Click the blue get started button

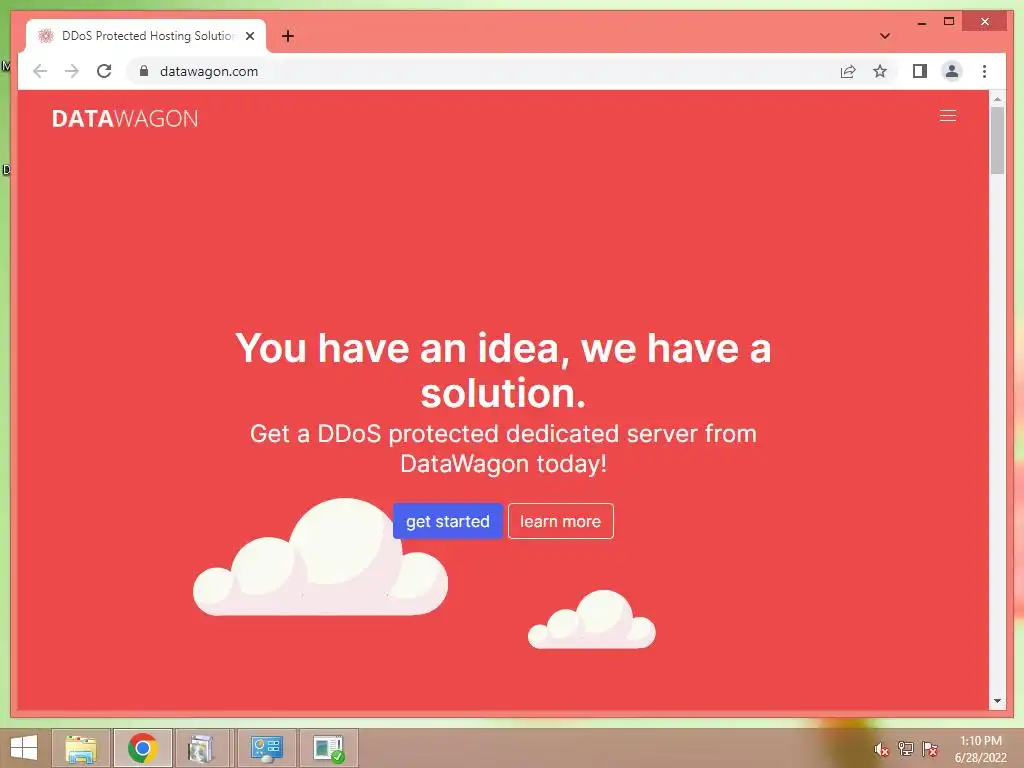click(x=447, y=521)
